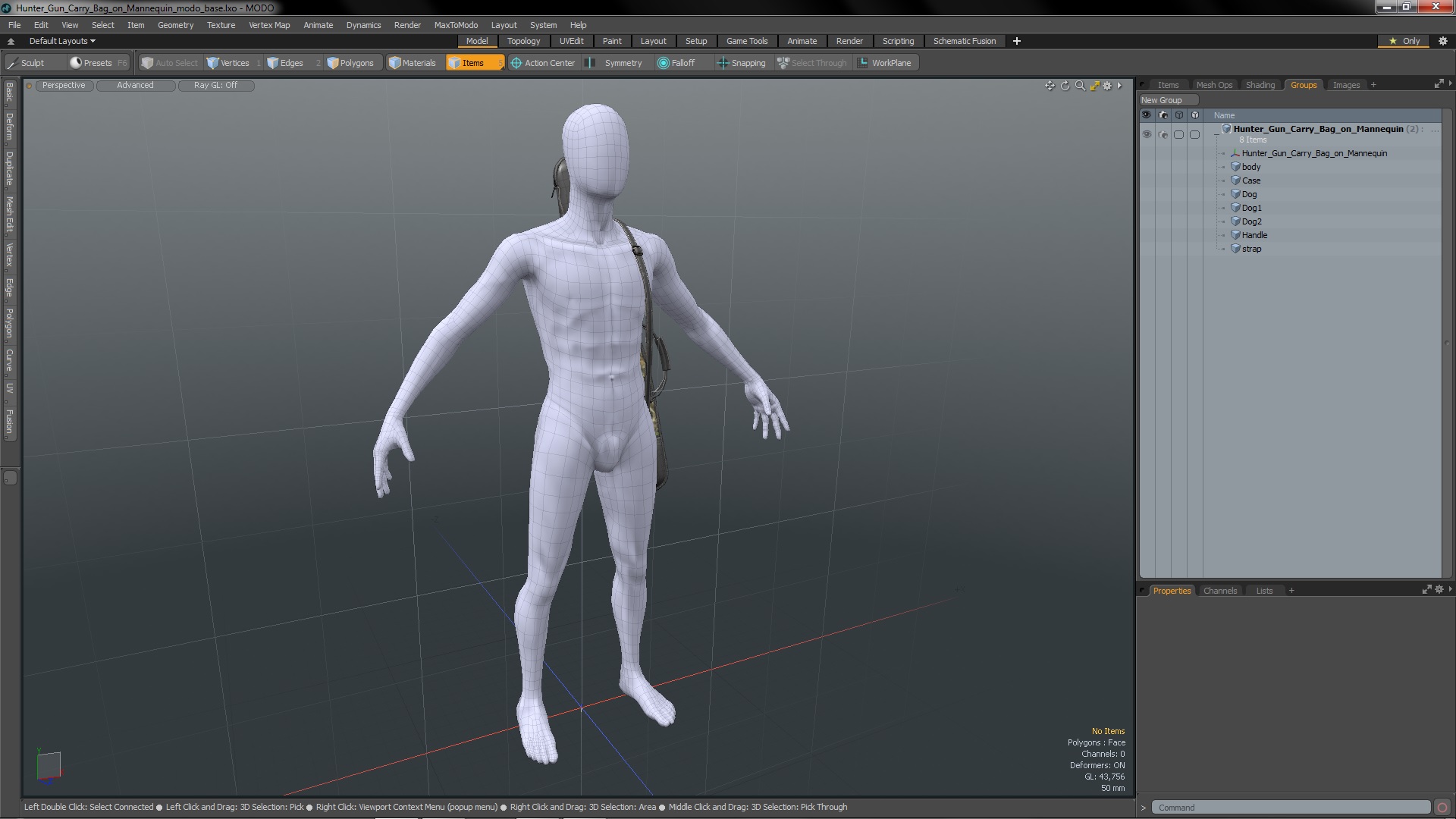Click the viewport zoom magnifier icon
This screenshot has height=819, width=1456.
tap(1080, 86)
